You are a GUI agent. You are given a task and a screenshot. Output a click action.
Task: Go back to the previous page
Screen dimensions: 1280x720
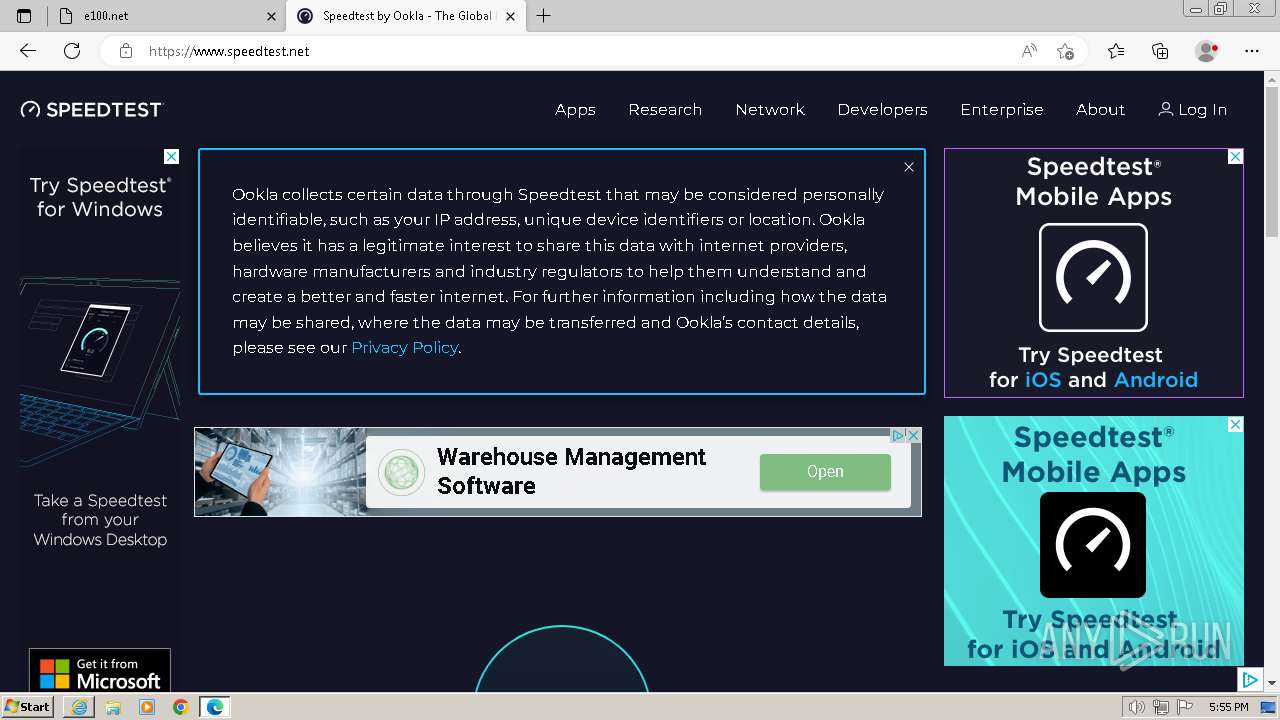coord(28,51)
